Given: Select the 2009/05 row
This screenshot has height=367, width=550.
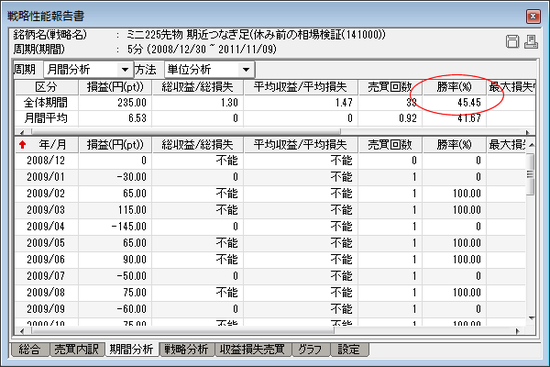Looking at the screenshot, I should (x=270, y=243).
